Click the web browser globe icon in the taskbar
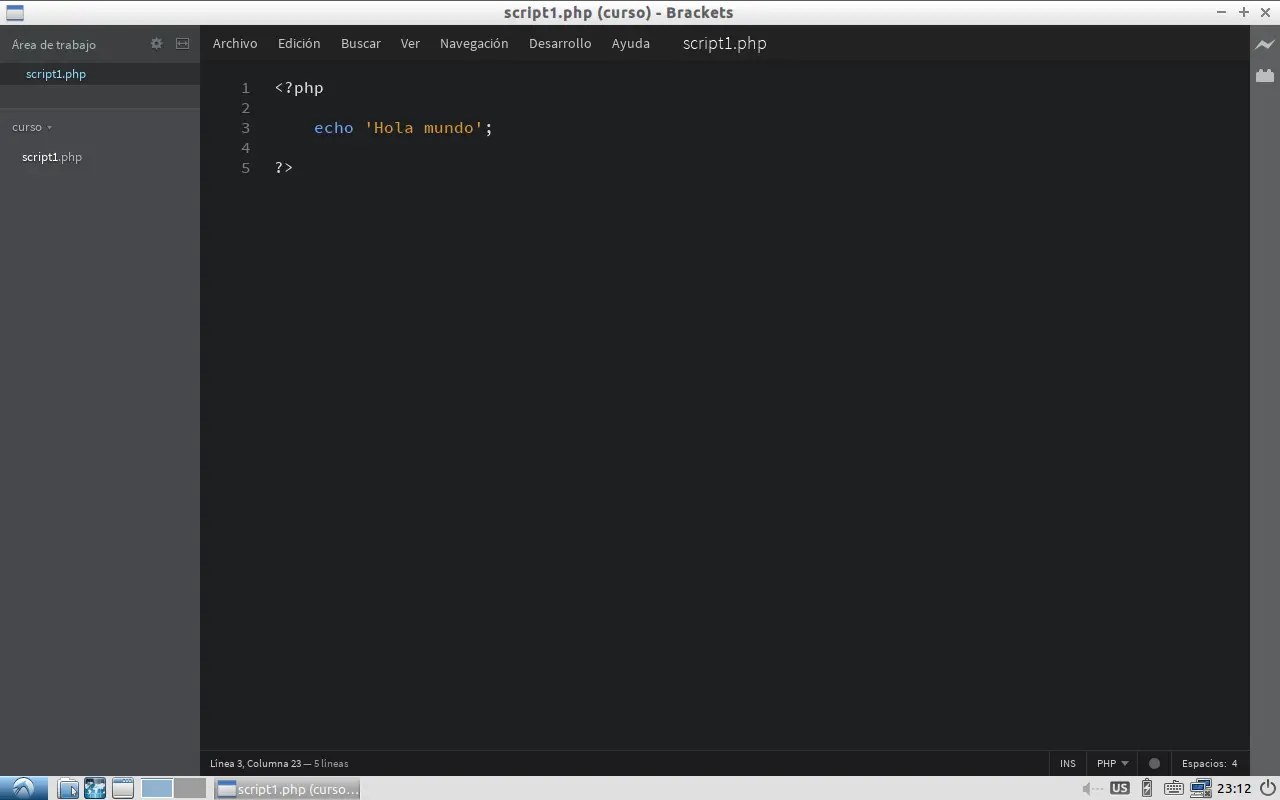 (94, 788)
